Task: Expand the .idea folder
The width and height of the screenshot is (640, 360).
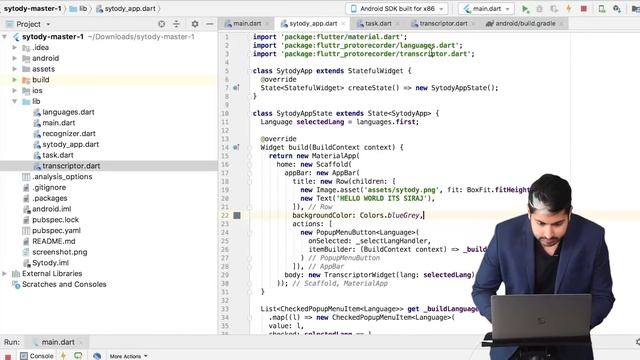Action: coord(15,47)
